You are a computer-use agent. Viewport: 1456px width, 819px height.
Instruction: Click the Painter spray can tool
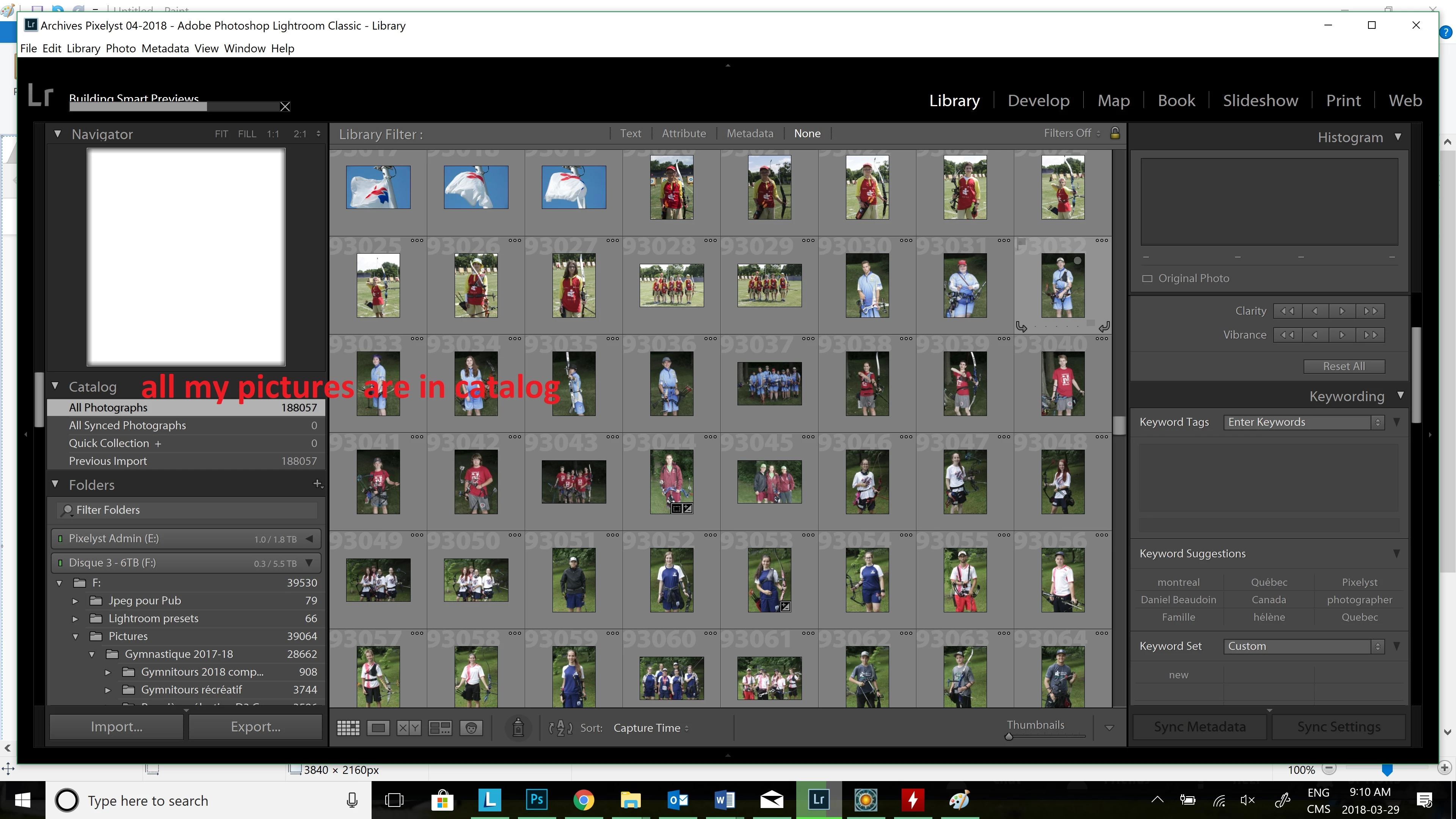point(518,728)
